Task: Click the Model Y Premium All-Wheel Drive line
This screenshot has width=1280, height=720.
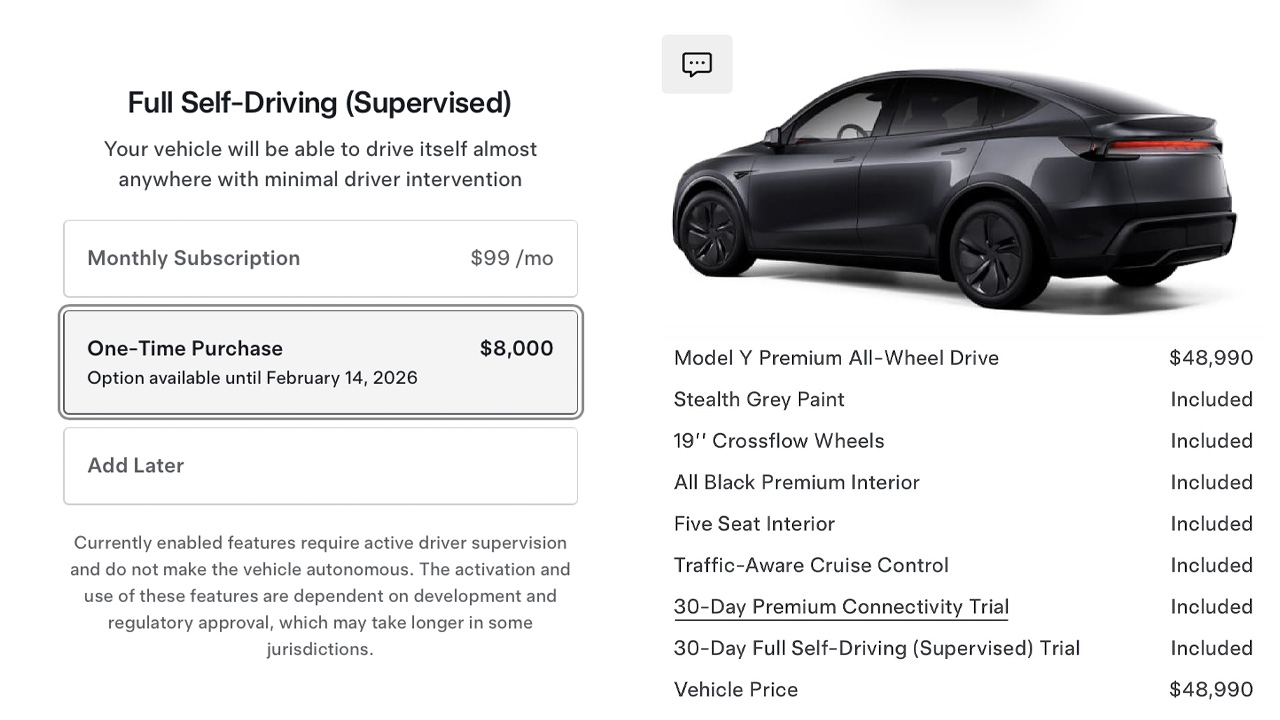Action: click(836, 358)
